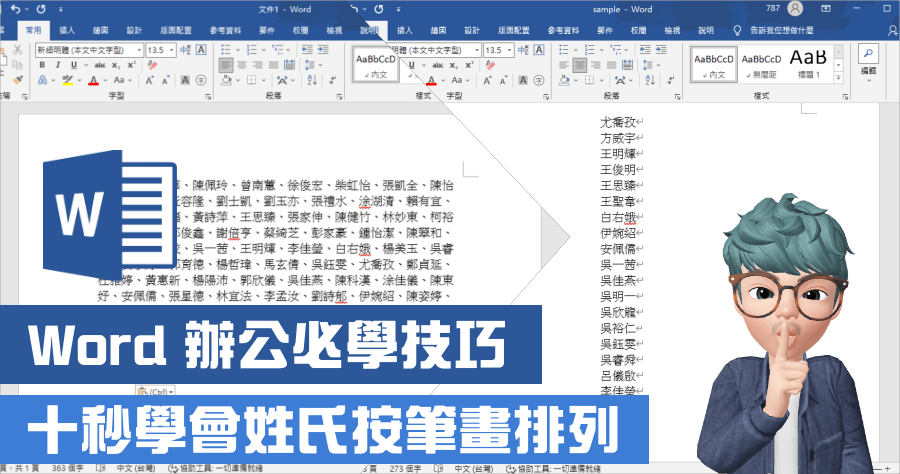Screen dimensions: 900x474
Task: Open Line Spacing dropdown in 文件1 window
Action: (320, 65)
